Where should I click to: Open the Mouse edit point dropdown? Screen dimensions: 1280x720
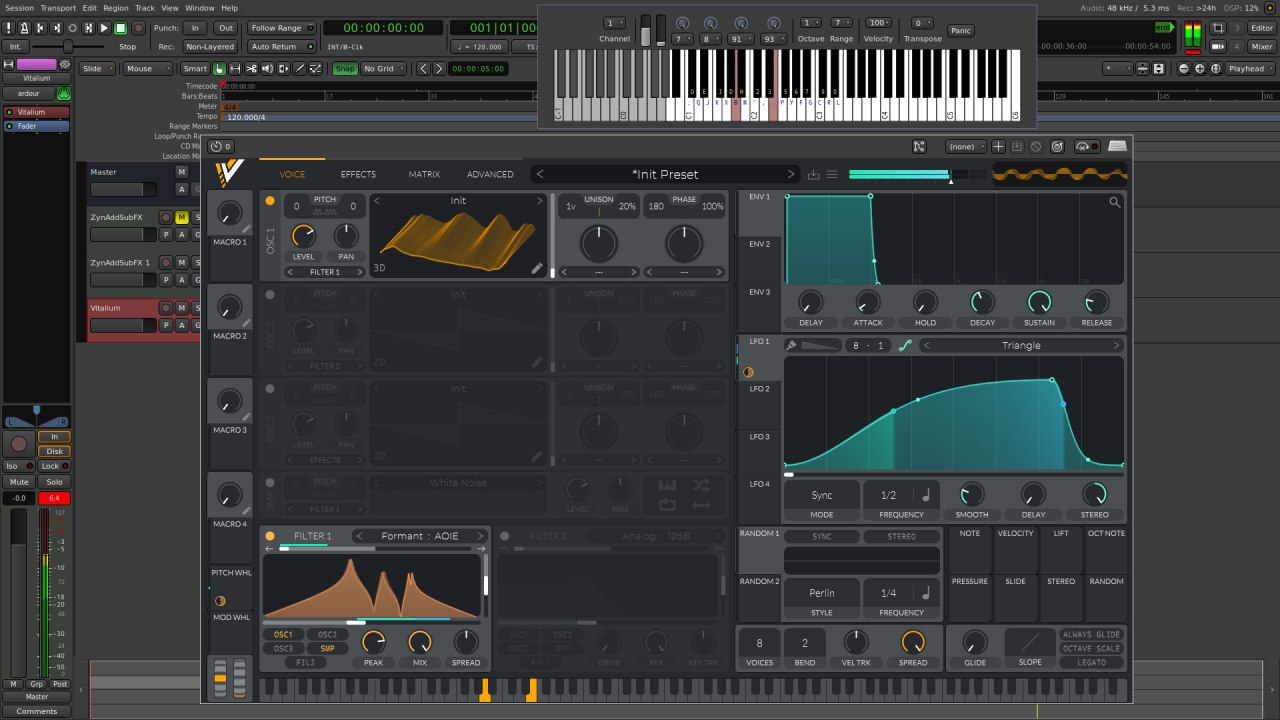pos(148,69)
